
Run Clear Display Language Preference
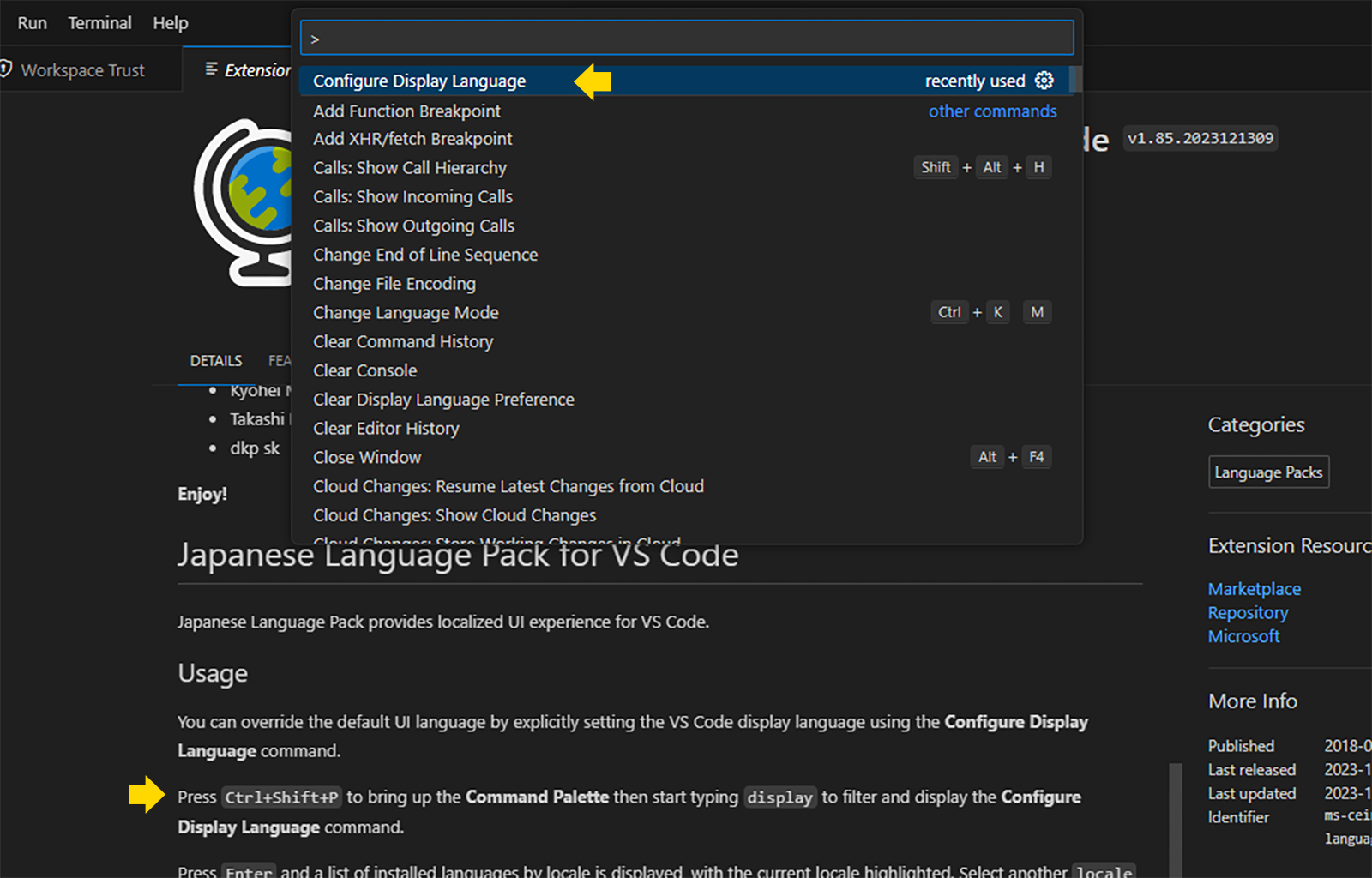(x=683, y=400)
